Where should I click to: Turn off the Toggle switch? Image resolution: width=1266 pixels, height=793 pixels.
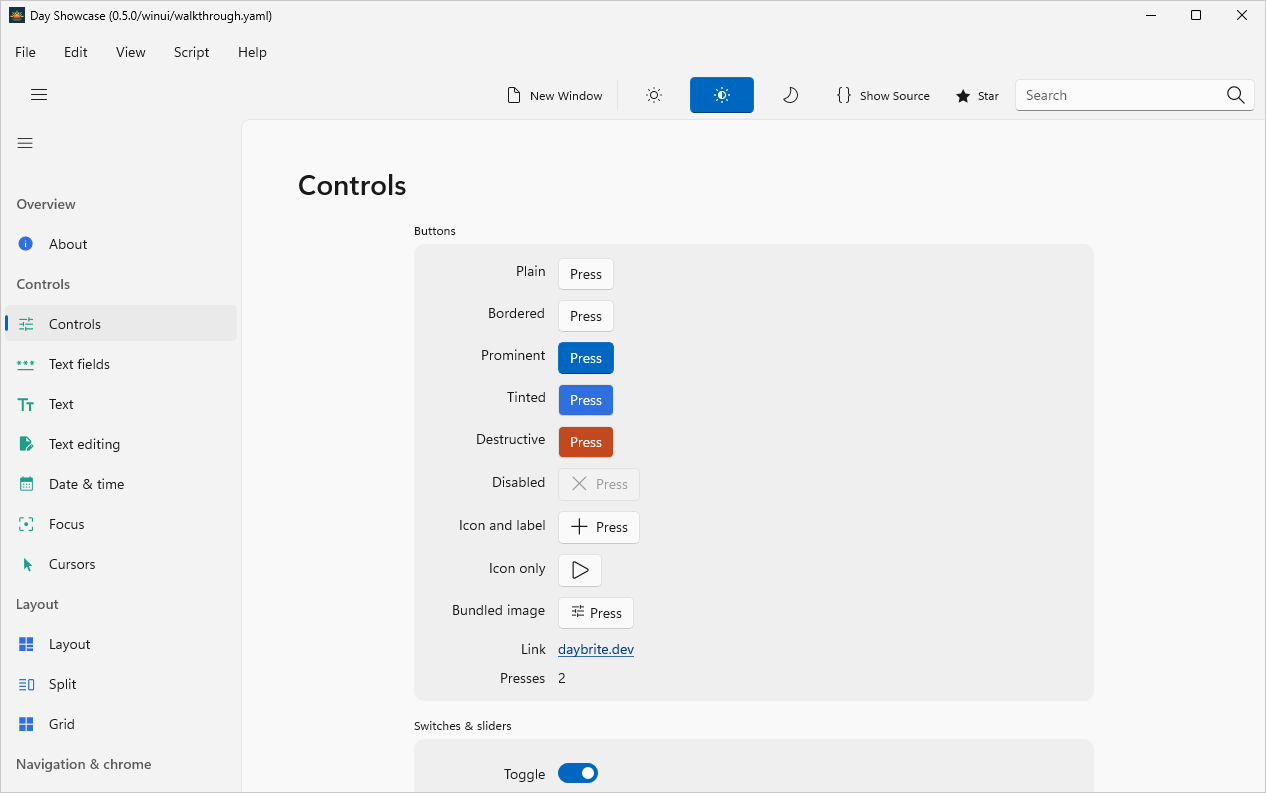pos(578,773)
